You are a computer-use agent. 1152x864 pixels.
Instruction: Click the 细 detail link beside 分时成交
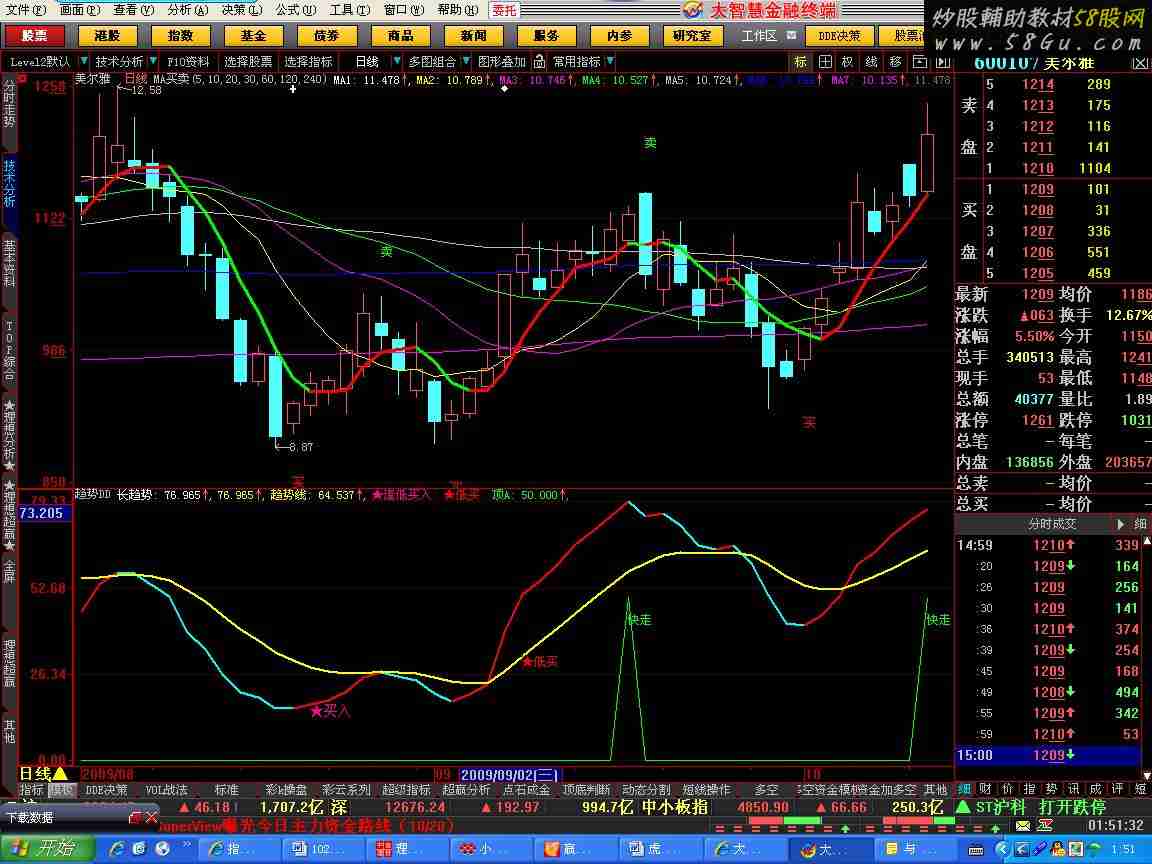click(1140, 524)
